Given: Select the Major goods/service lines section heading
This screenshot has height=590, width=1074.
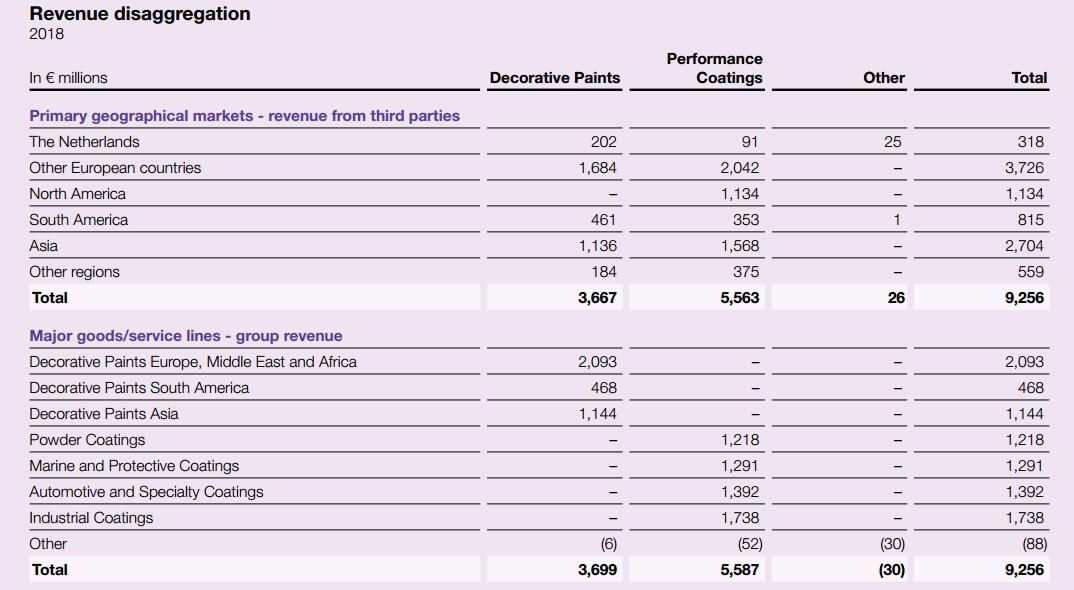Looking at the screenshot, I should pyautogui.click(x=185, y=336).
